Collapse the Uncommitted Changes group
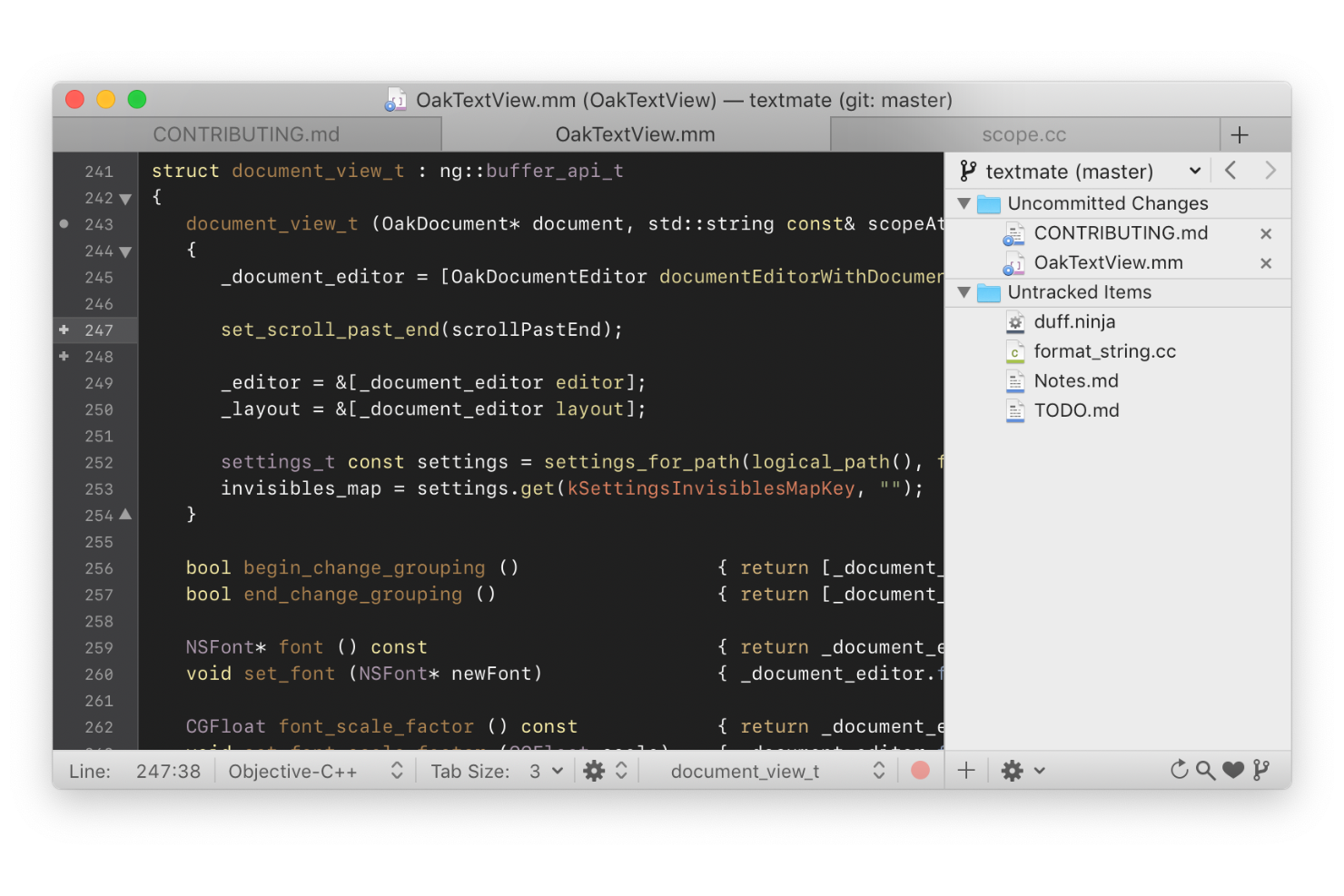1344x896 pixels. (x=964, y=203)
